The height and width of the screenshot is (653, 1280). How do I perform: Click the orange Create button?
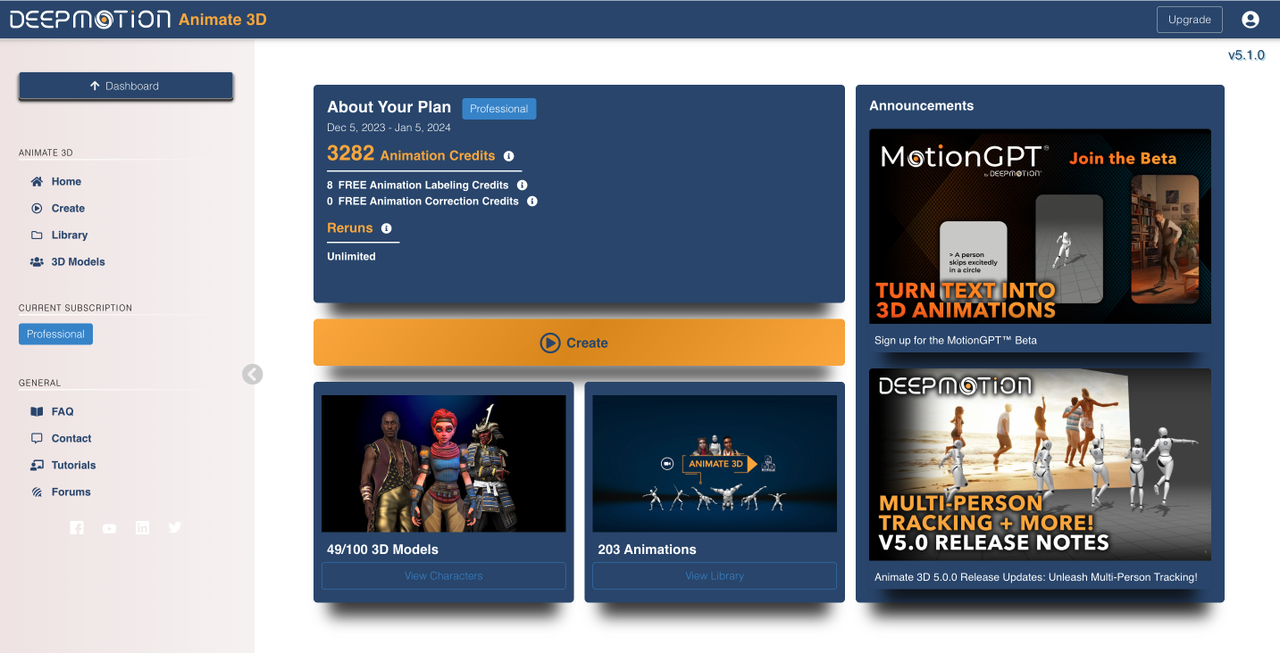(x=578, y=343)
